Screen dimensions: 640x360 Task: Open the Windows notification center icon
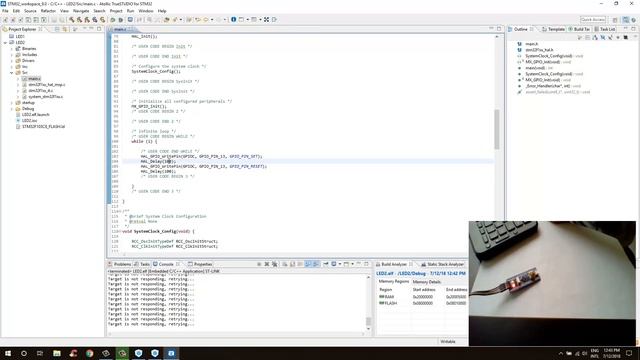[x=629, y=353]
